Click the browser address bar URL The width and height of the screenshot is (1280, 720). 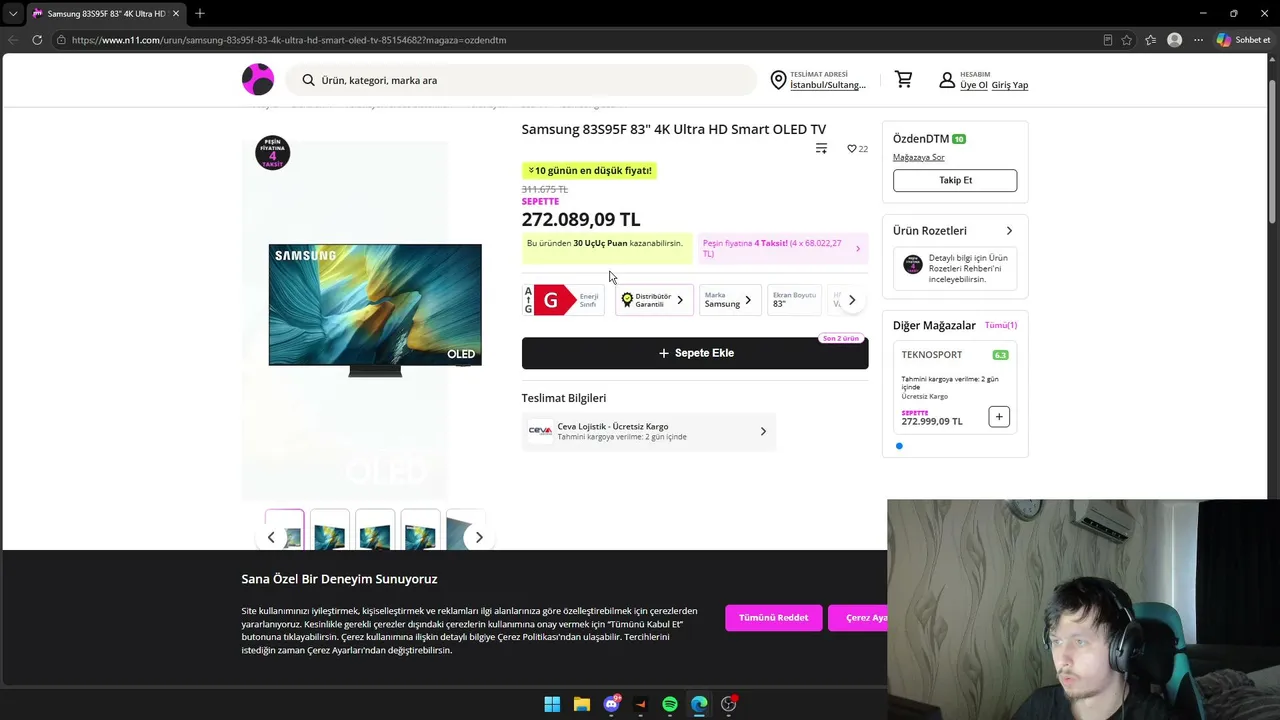(x=289, y=40)
